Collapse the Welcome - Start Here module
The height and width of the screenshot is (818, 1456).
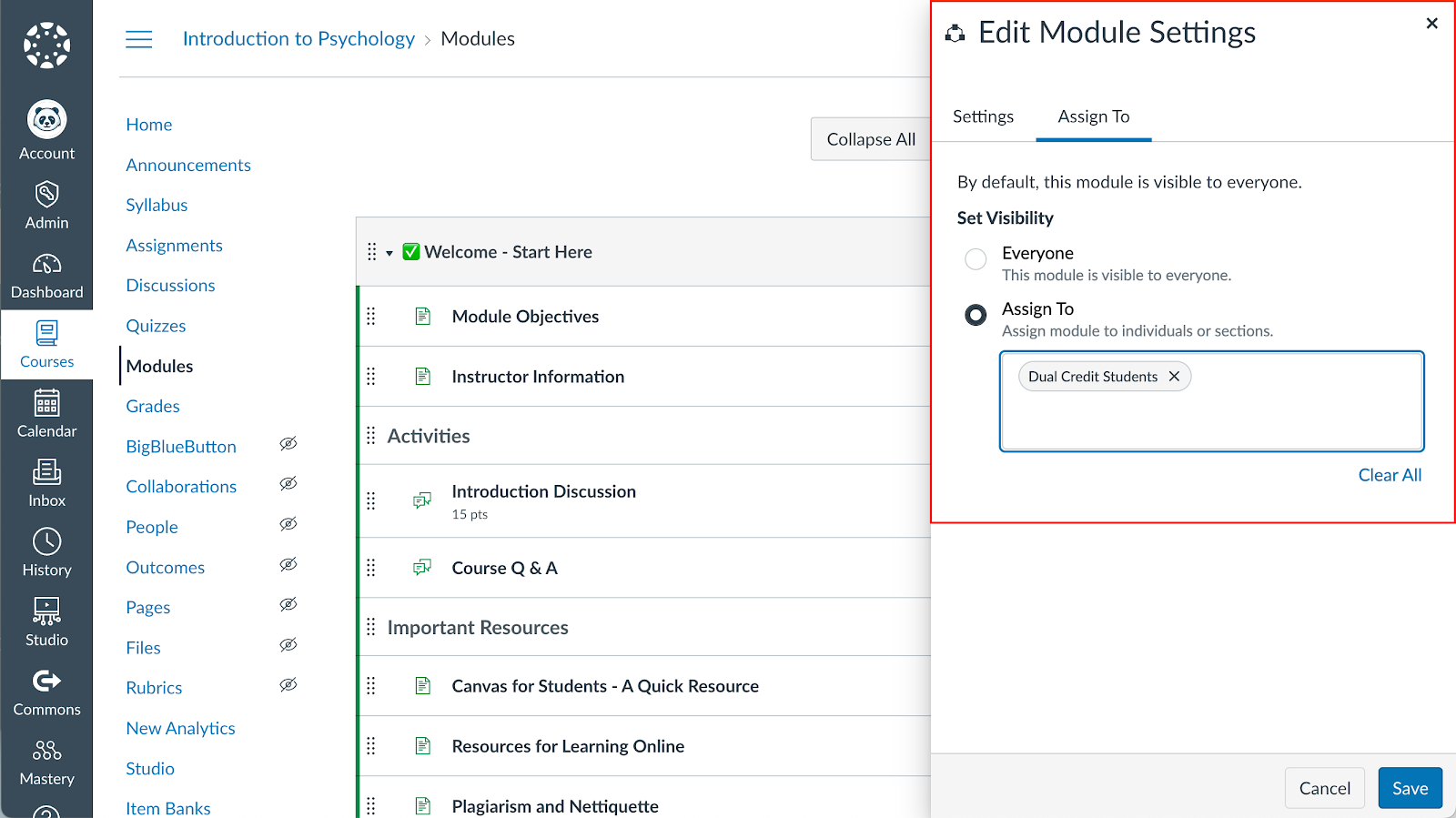click(x=389, y=253)
